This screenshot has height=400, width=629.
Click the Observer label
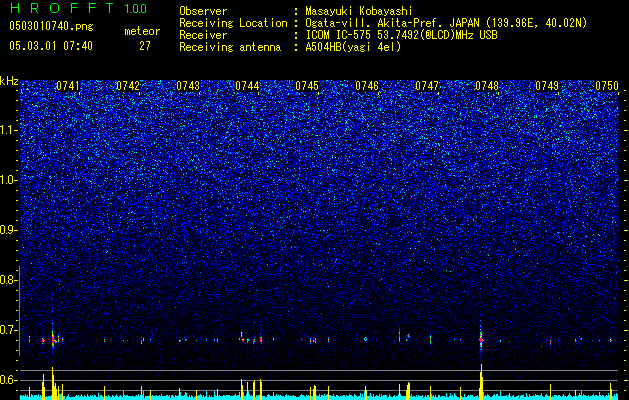203,11
